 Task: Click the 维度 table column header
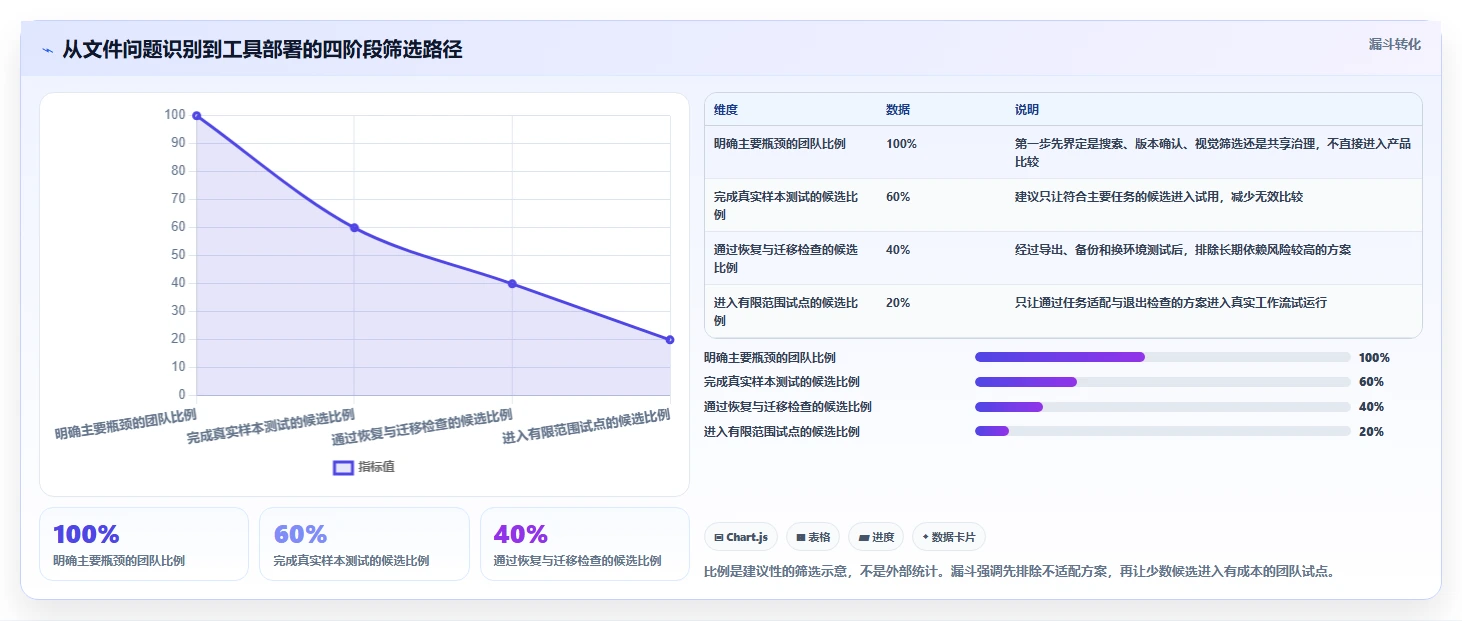[x=726, y=109]
